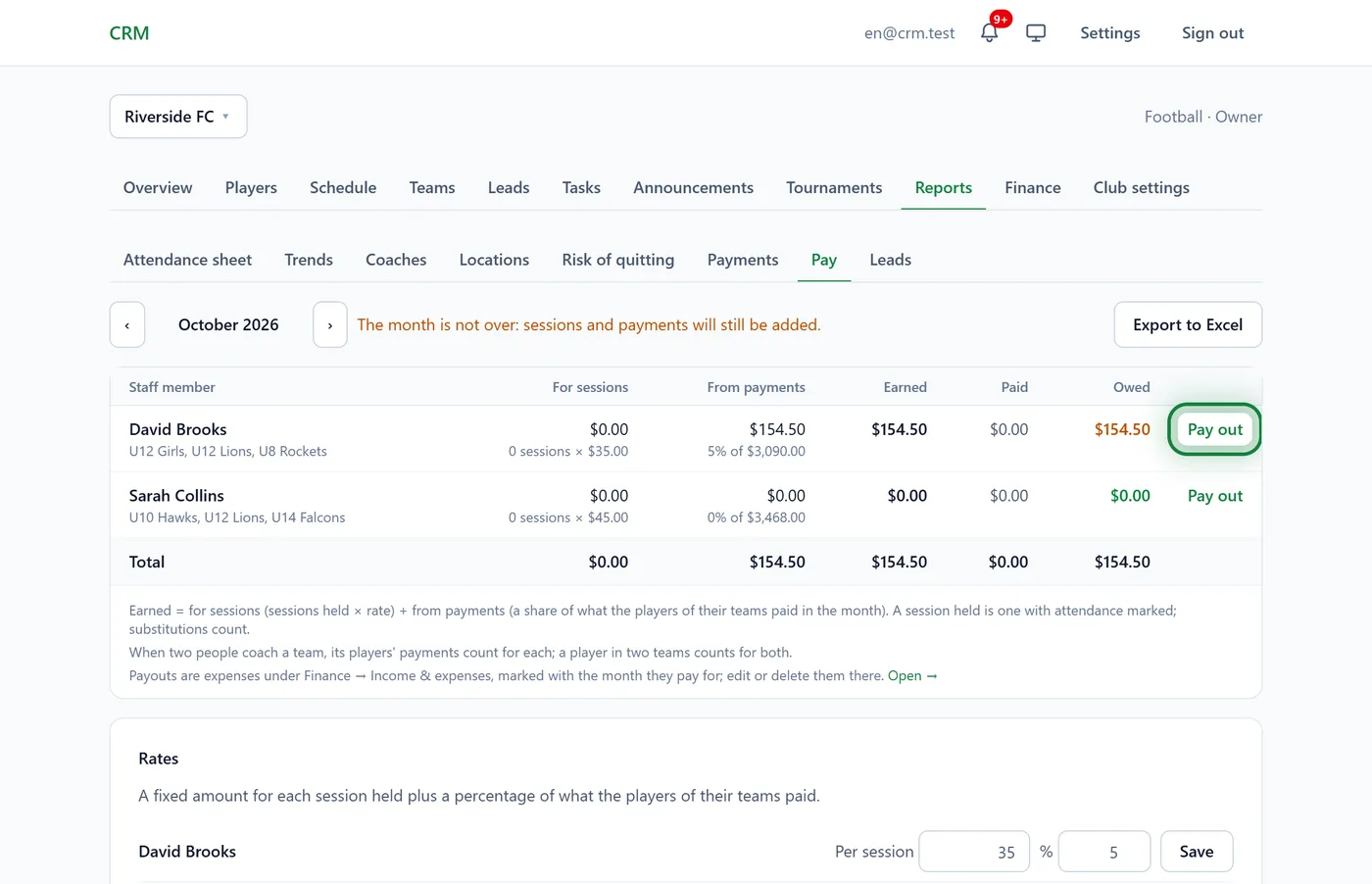
Task: Pay out David Brooks
Action: click(x=1215, y=429)
